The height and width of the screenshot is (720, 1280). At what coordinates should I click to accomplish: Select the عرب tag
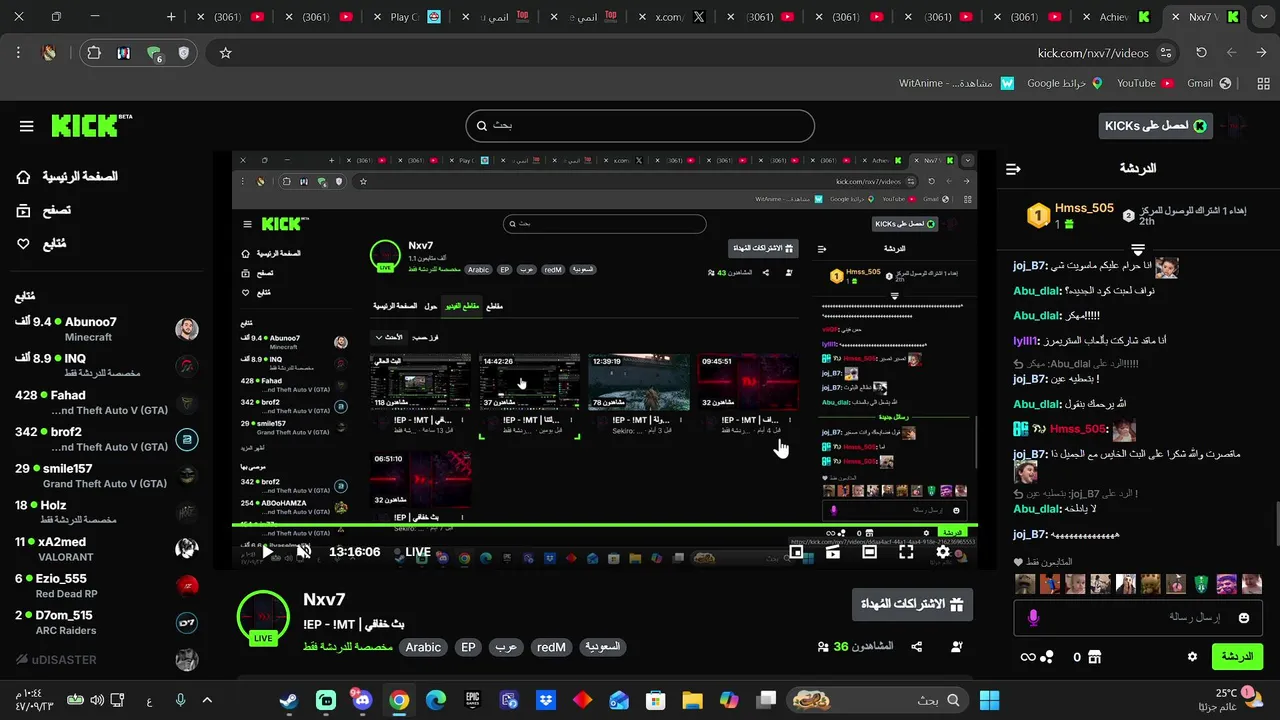coord(507,647)
